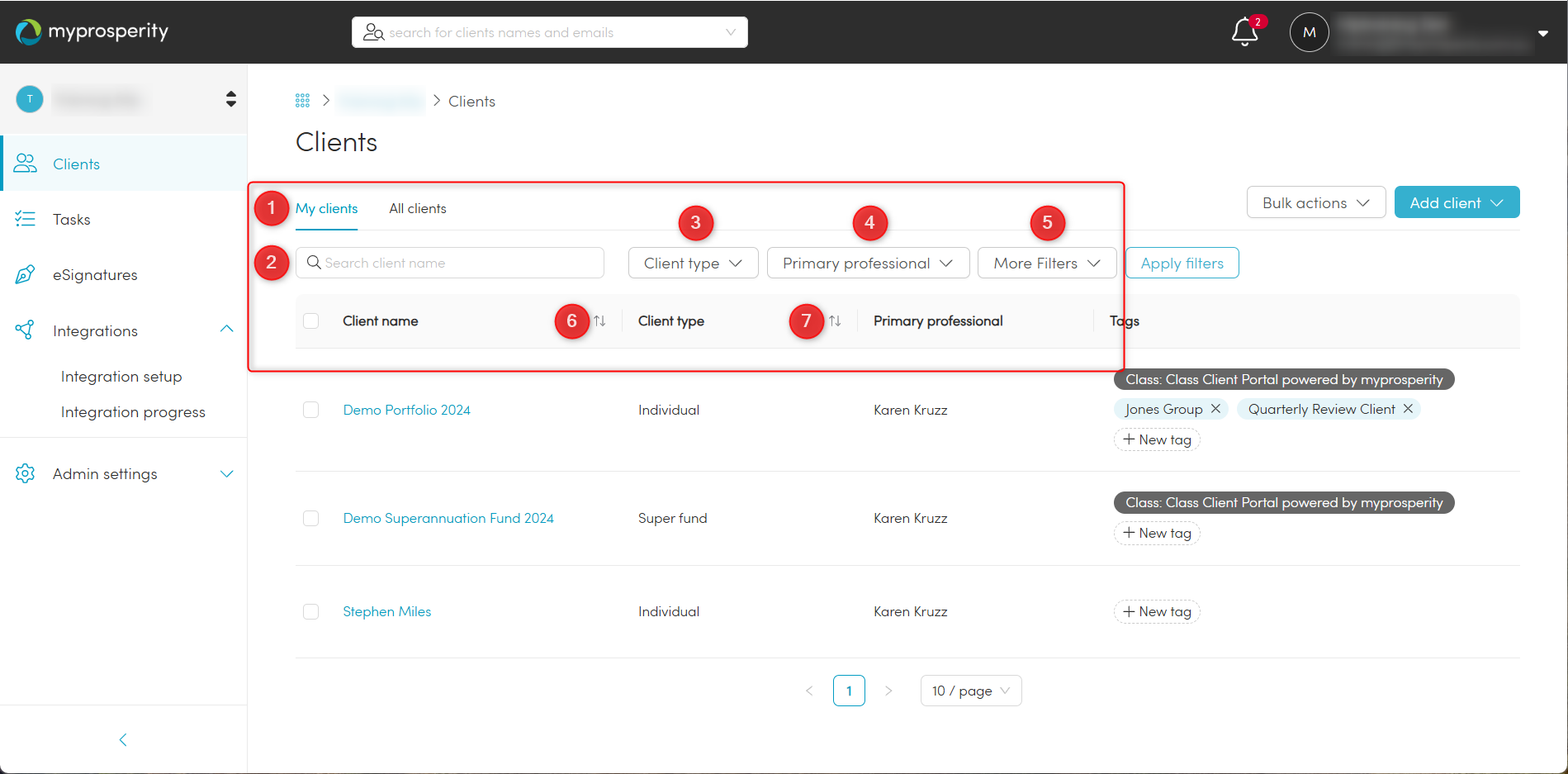Click the eSignatures pen icon

point(26,274)
